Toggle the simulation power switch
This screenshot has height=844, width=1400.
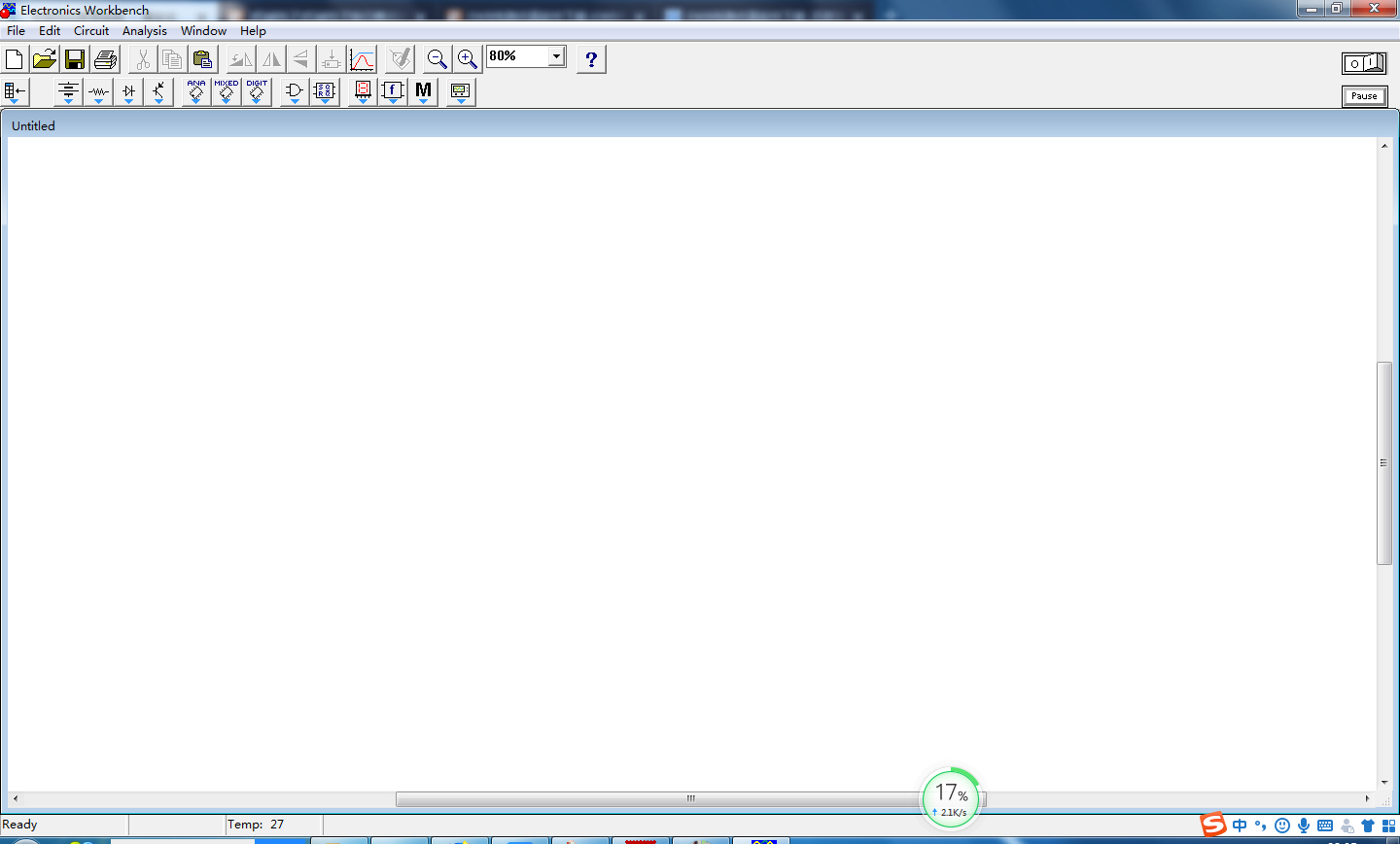(x=1364, y=63)
